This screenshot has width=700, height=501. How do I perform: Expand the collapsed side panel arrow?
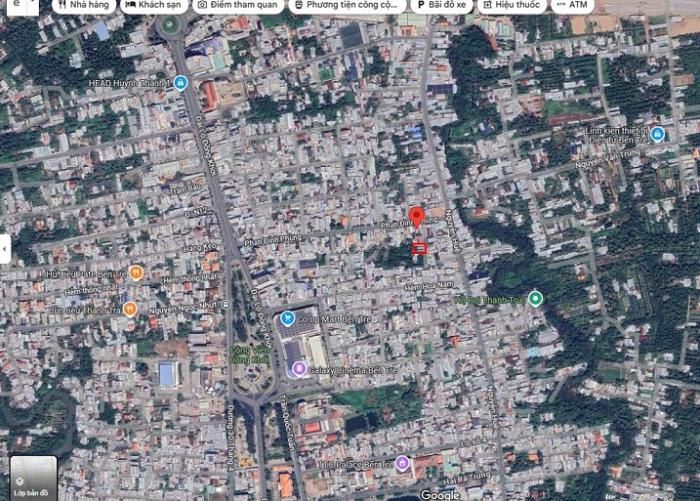pos(5,247)
